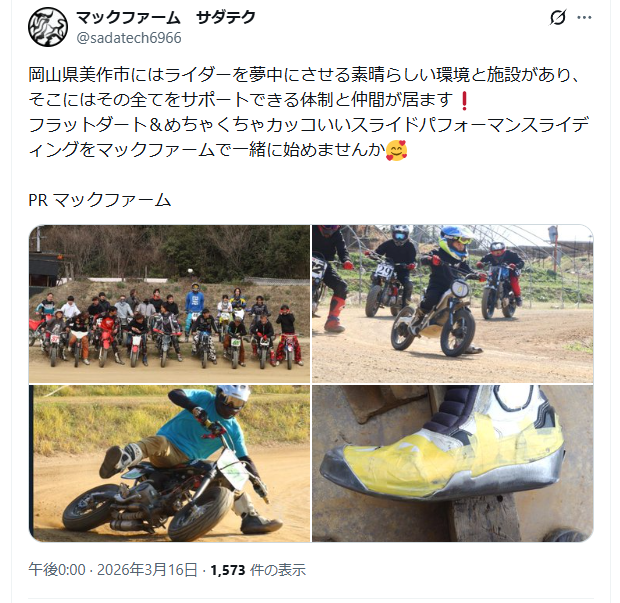The width and height of the screenshot is (620, 603).
Task: Click the smiling face with hearts emoji
Action: pyautogui.click(x=397, y=150)
